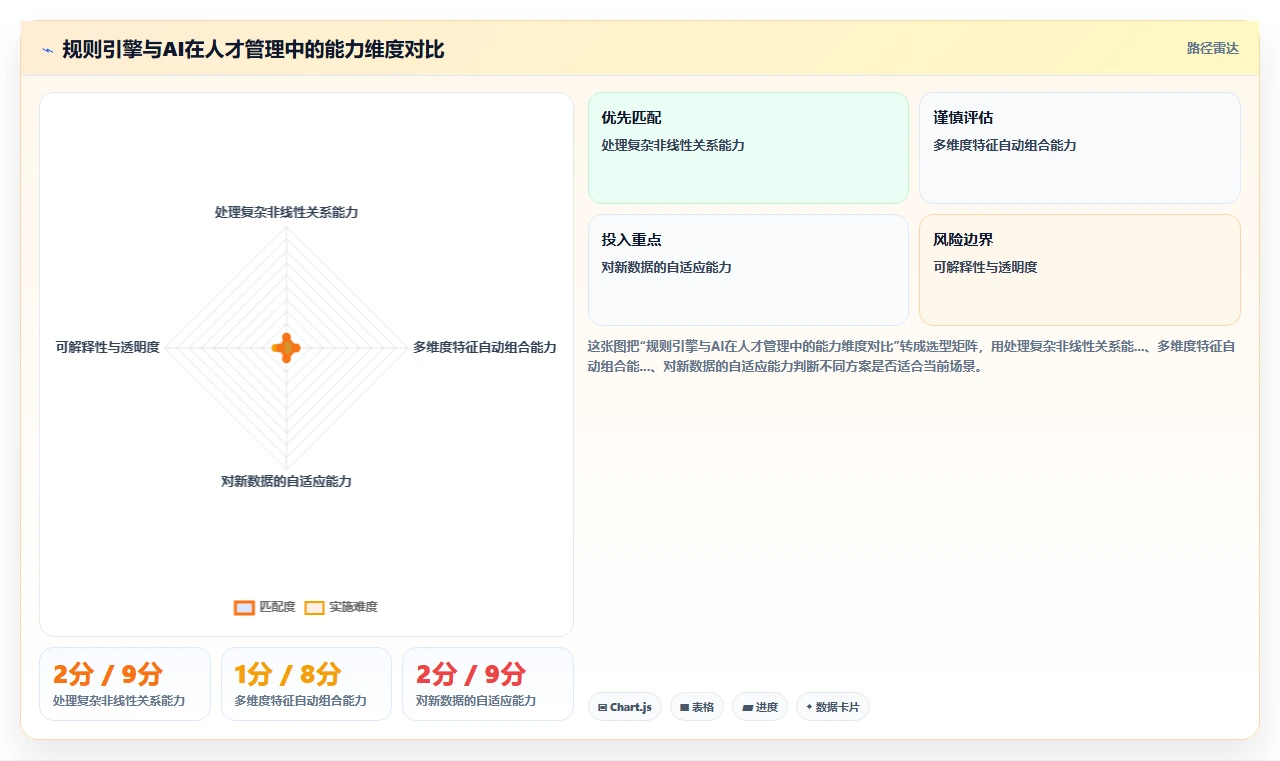The image size is (1280, 761).
Task: Open the 投入重点 card
Action: coord(748,270)
